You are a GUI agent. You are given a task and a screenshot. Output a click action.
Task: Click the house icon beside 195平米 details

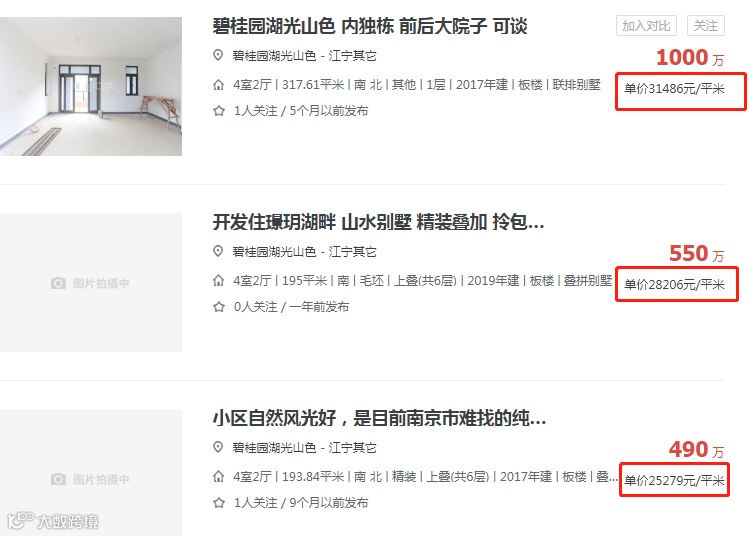(218, 281)
